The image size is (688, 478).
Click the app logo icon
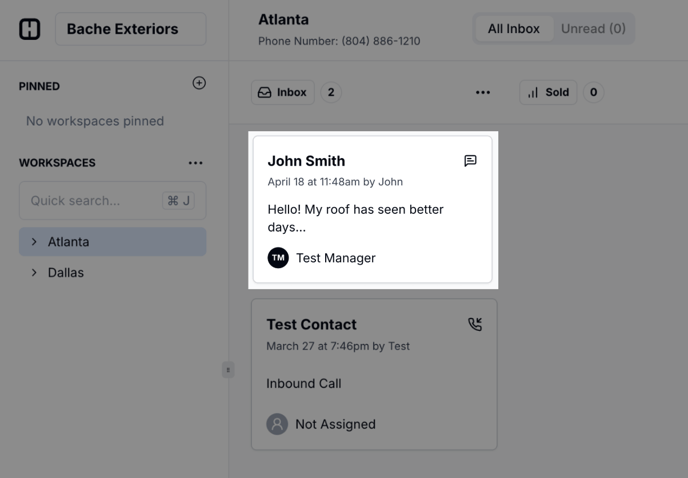[30, 29]
